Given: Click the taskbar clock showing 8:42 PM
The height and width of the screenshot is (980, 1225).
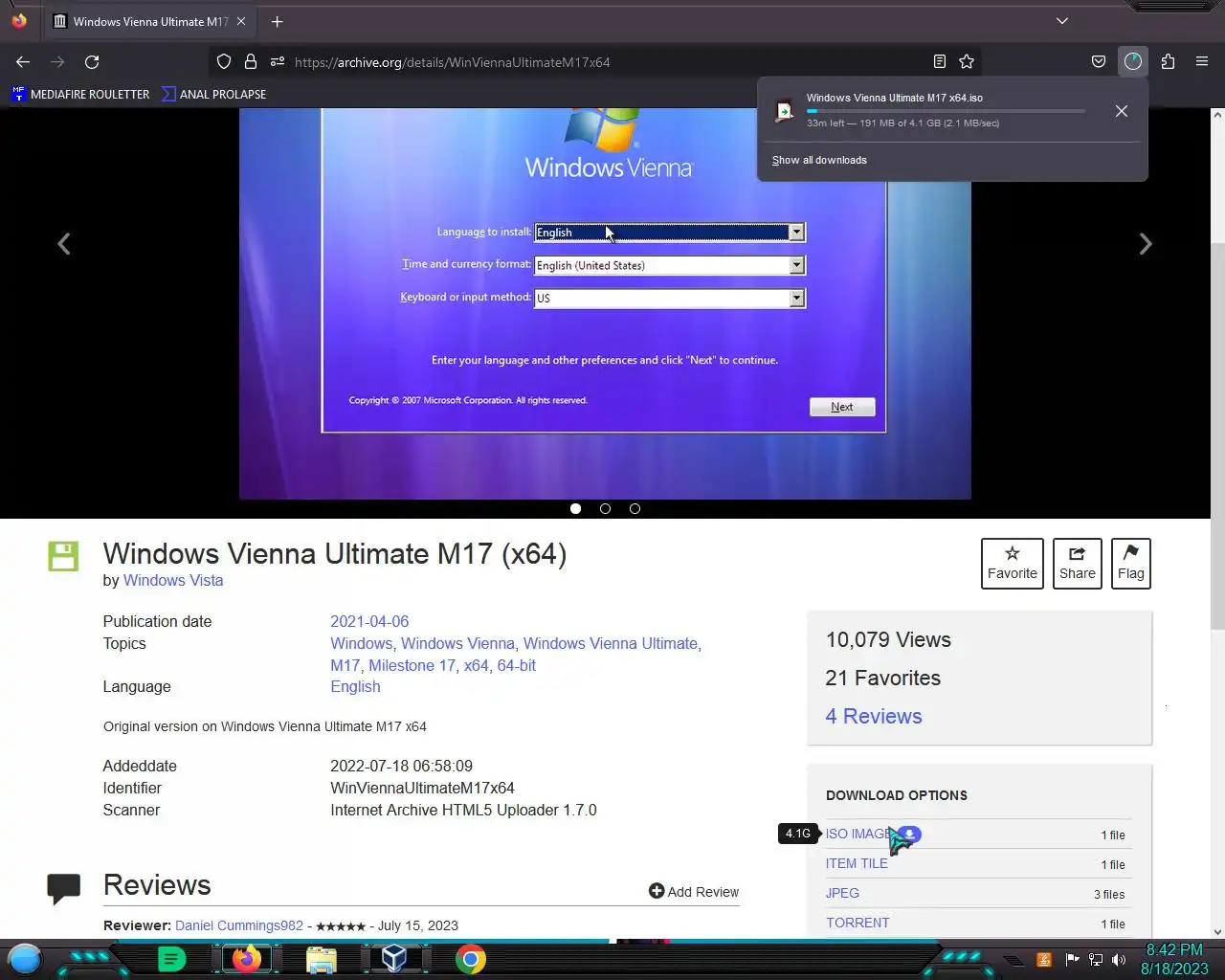Looking at the screenshot, I should [1174, 959].
